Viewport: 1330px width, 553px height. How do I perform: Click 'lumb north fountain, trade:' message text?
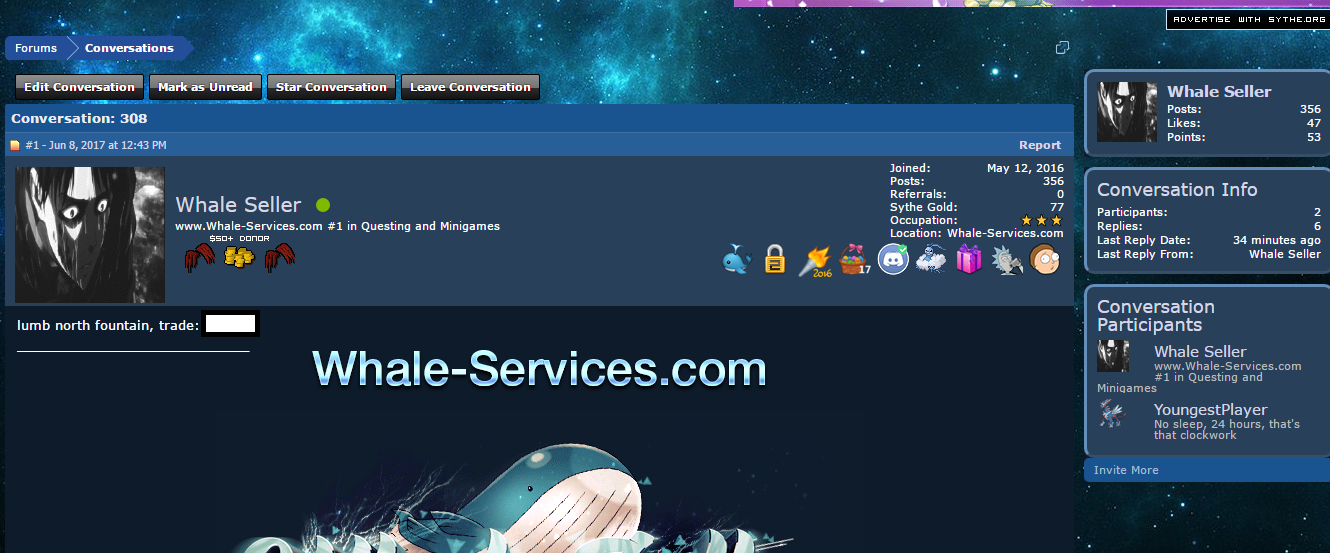107,325
